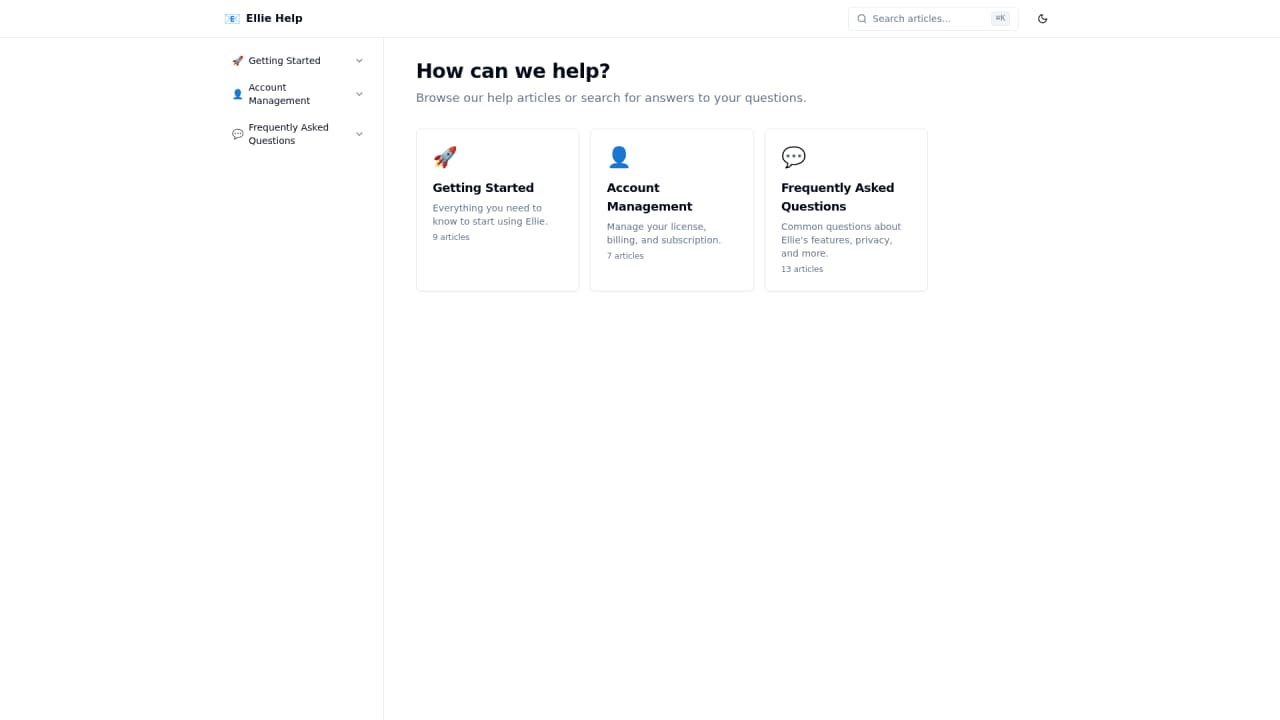Expand the Frequently Asked Questions sidebar chevron
Image resolution: width=1280 pixels, height=720 pixels.
[x=359, y=134]
